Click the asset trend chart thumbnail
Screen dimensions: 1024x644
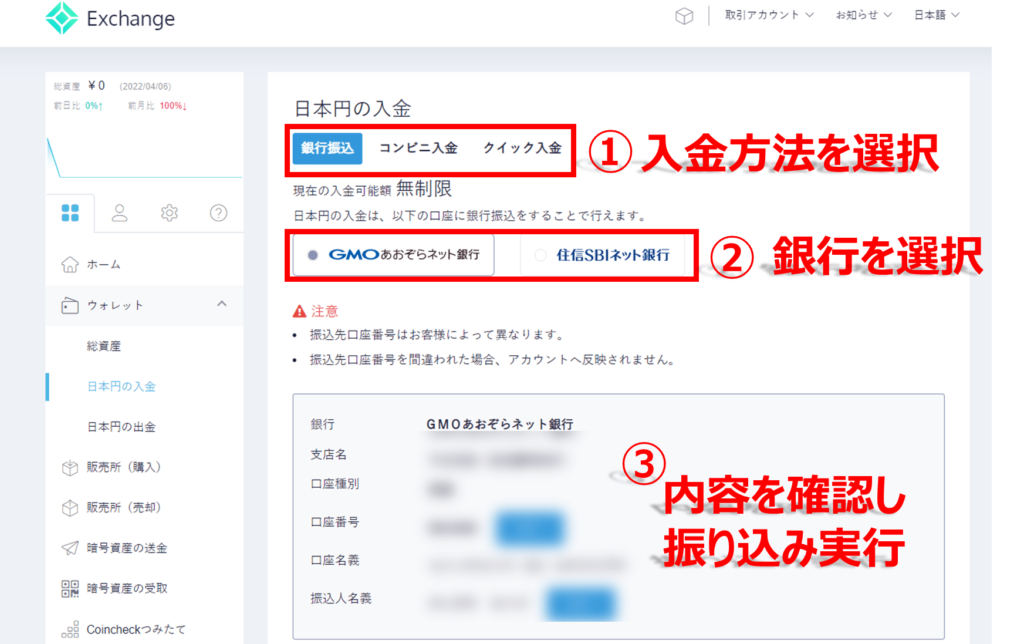click(x=144, y=155)
